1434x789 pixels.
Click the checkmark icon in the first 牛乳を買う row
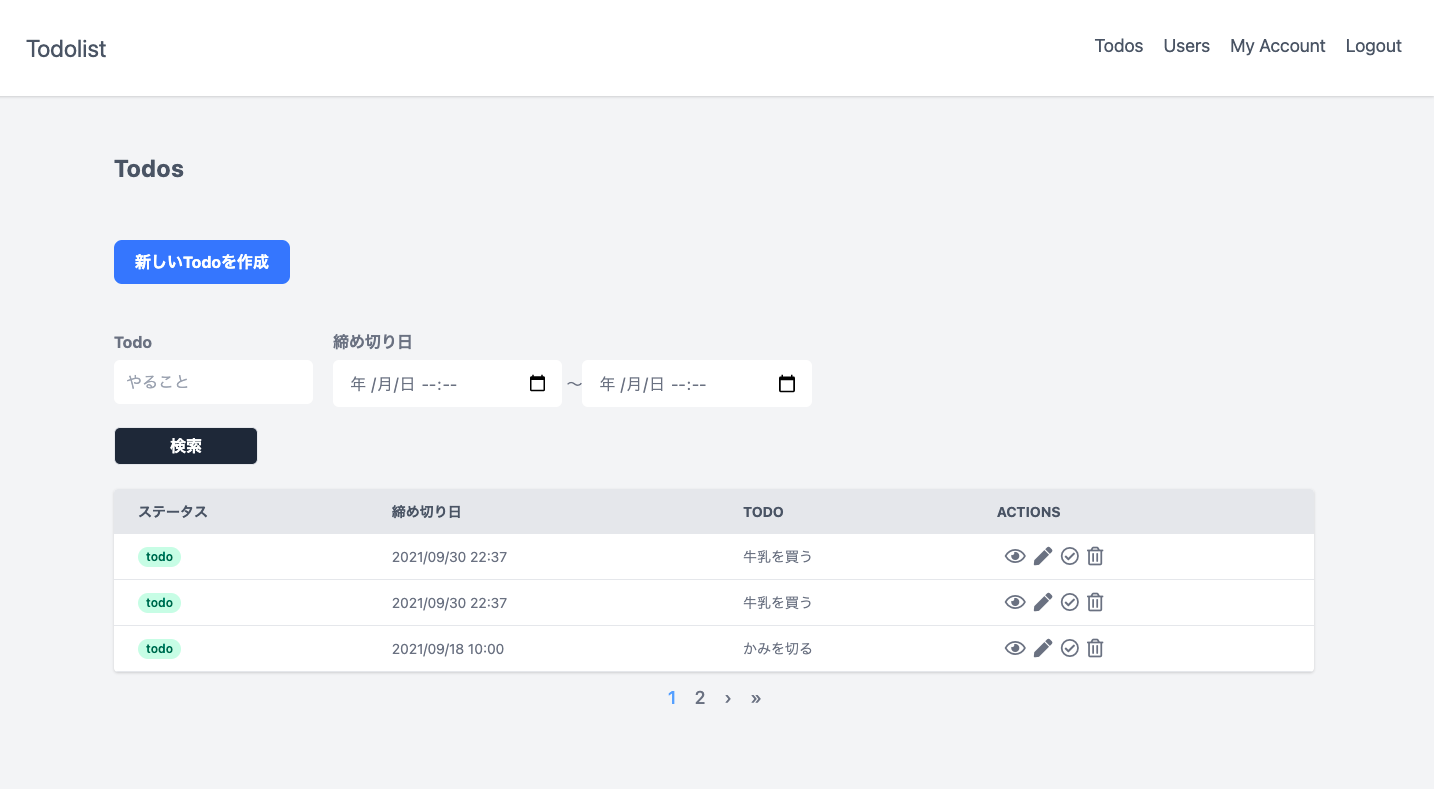1070,556
